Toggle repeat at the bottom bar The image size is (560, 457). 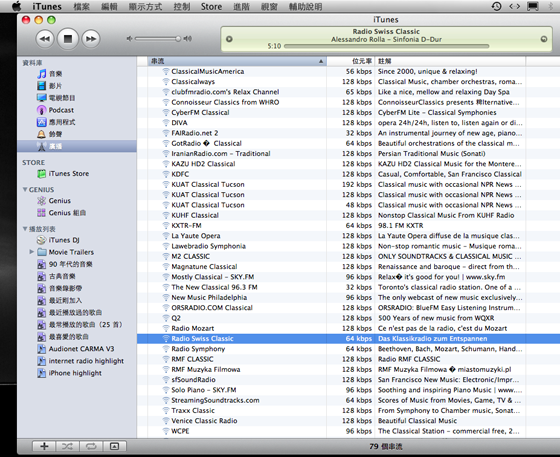coord(91,446)
